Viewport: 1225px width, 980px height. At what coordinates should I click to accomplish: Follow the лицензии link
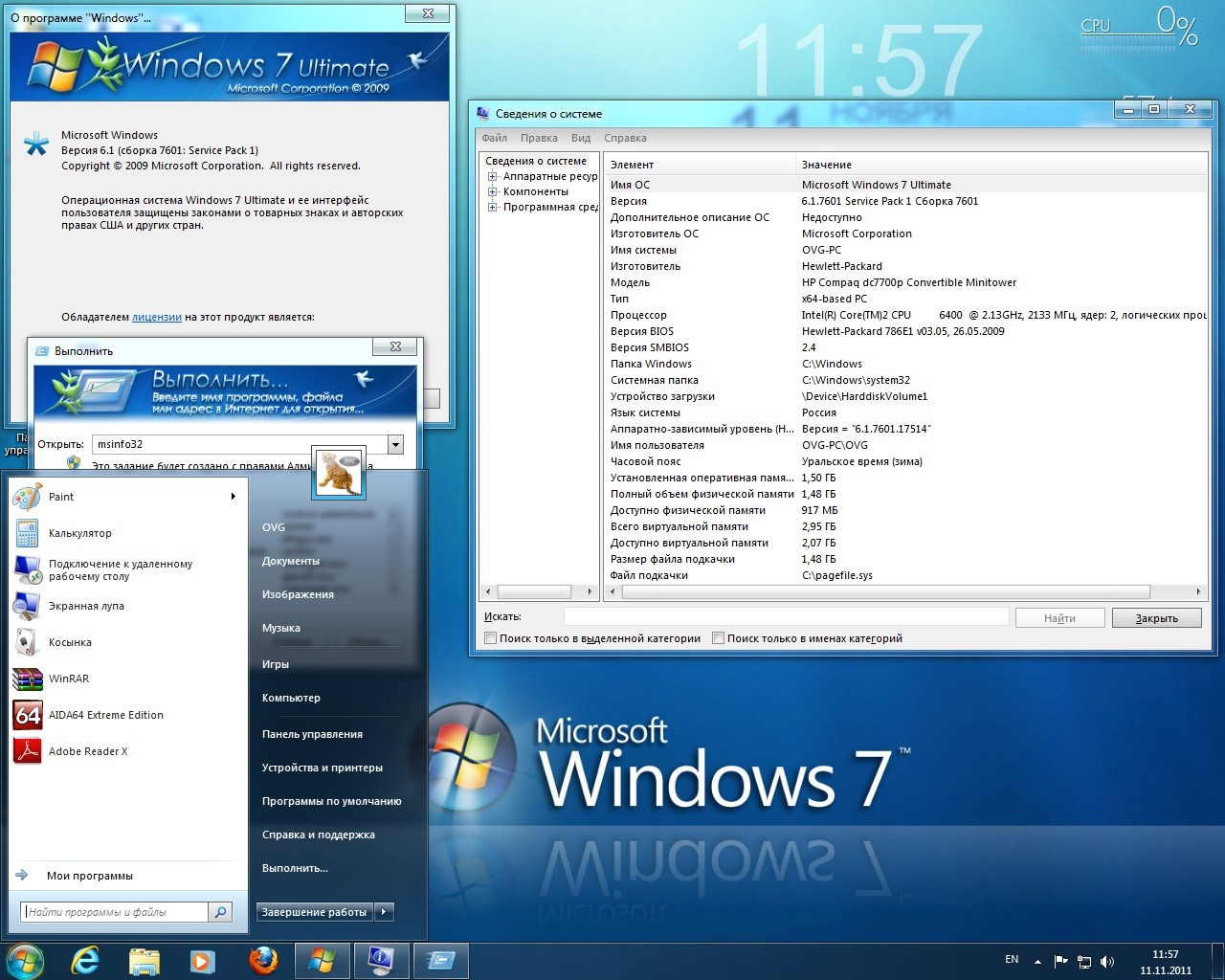157,317
